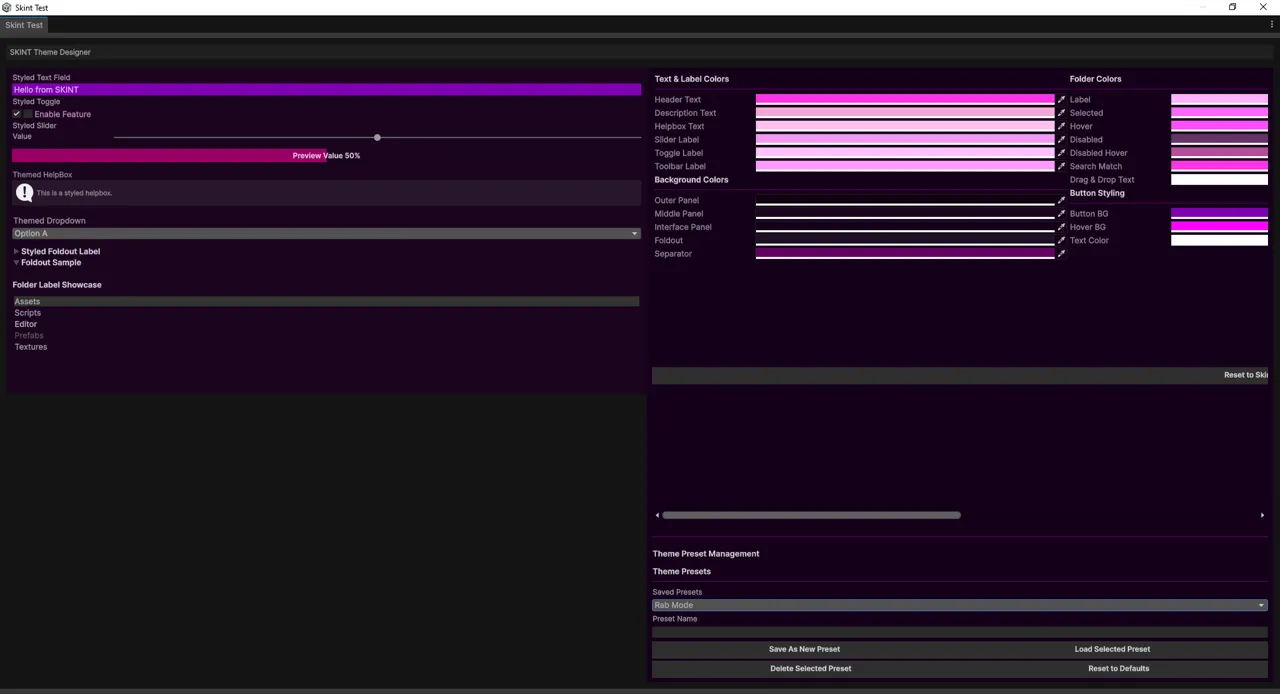Open the Toolbar Label color swatch
This screenshot has height=694, width=1280.
click(905, 167)
